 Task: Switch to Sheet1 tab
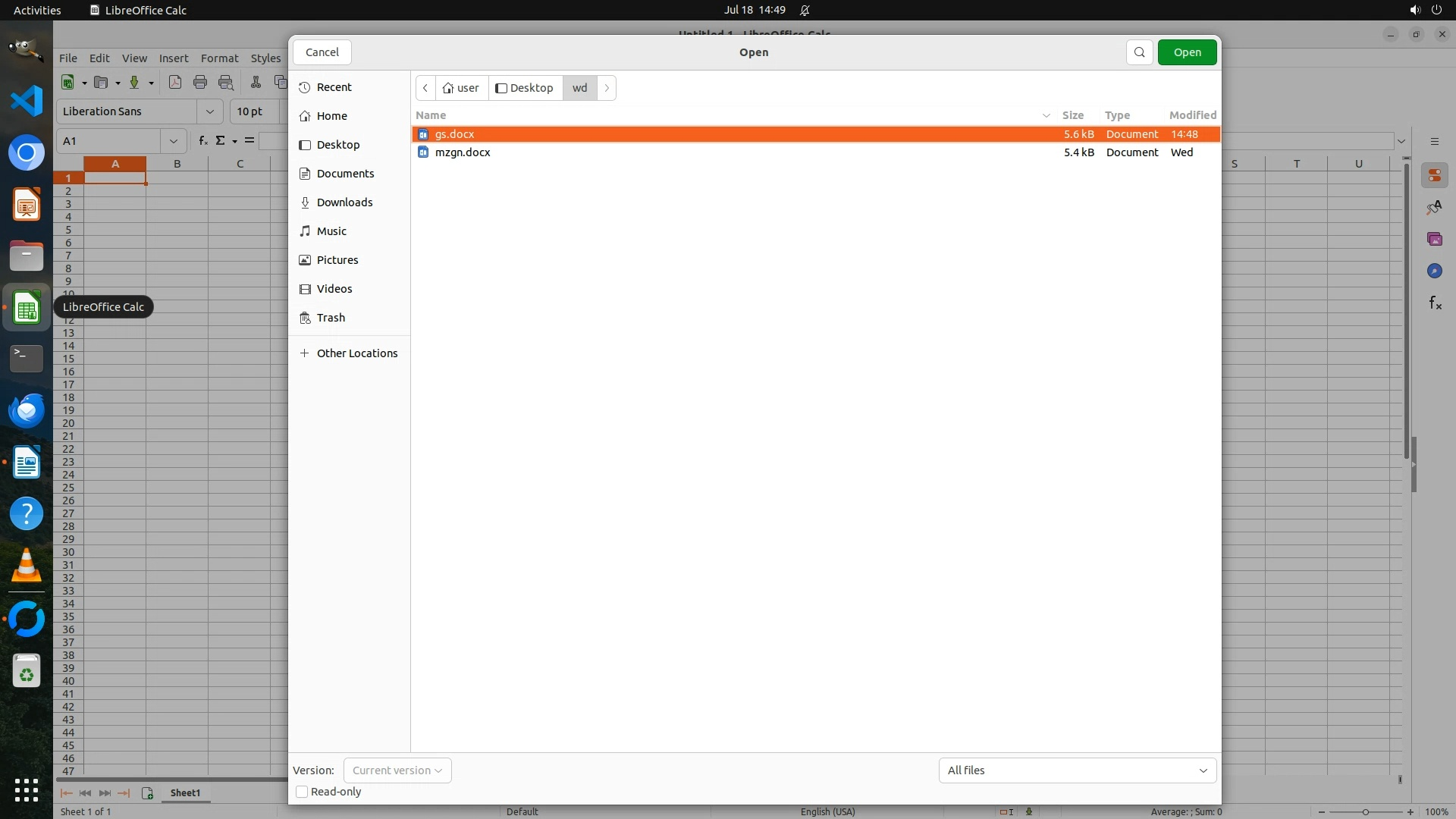(x=185, y=792)
